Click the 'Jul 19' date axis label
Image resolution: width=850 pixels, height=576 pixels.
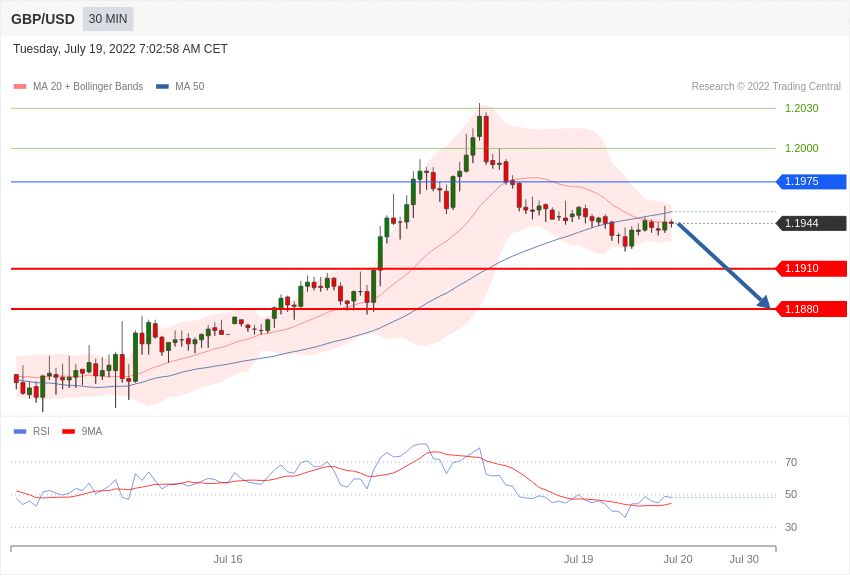tap(578, 559)
